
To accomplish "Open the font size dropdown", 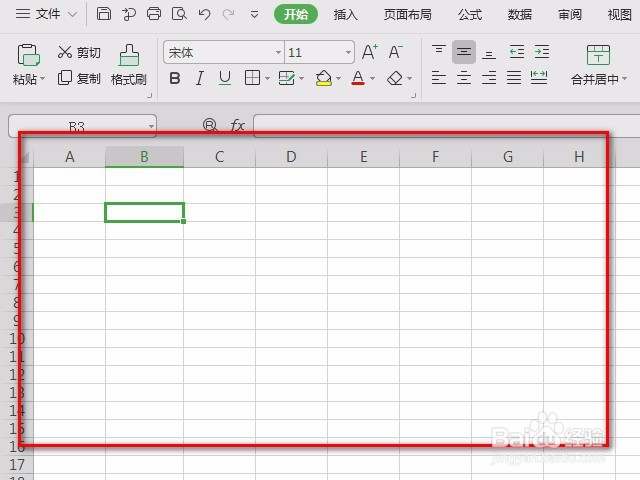I will click(x=348, y=52).
